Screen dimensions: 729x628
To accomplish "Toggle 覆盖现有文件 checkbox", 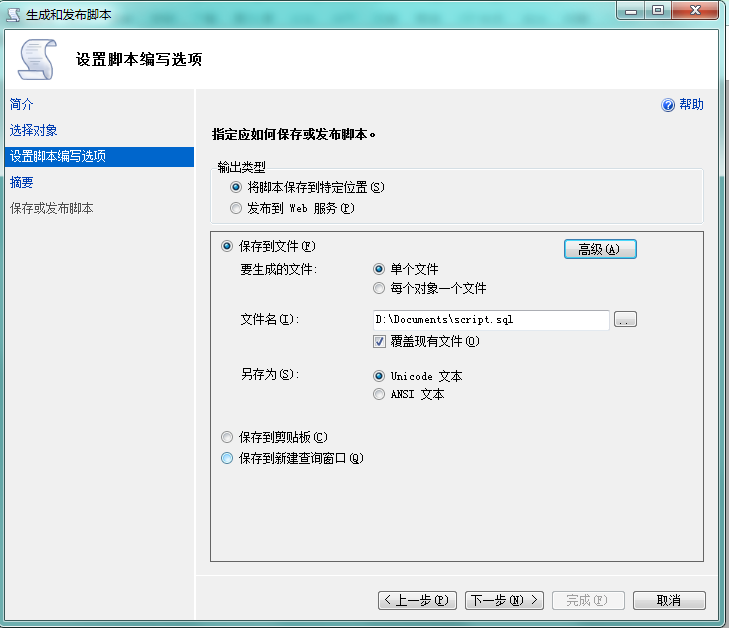I will 380,341.
